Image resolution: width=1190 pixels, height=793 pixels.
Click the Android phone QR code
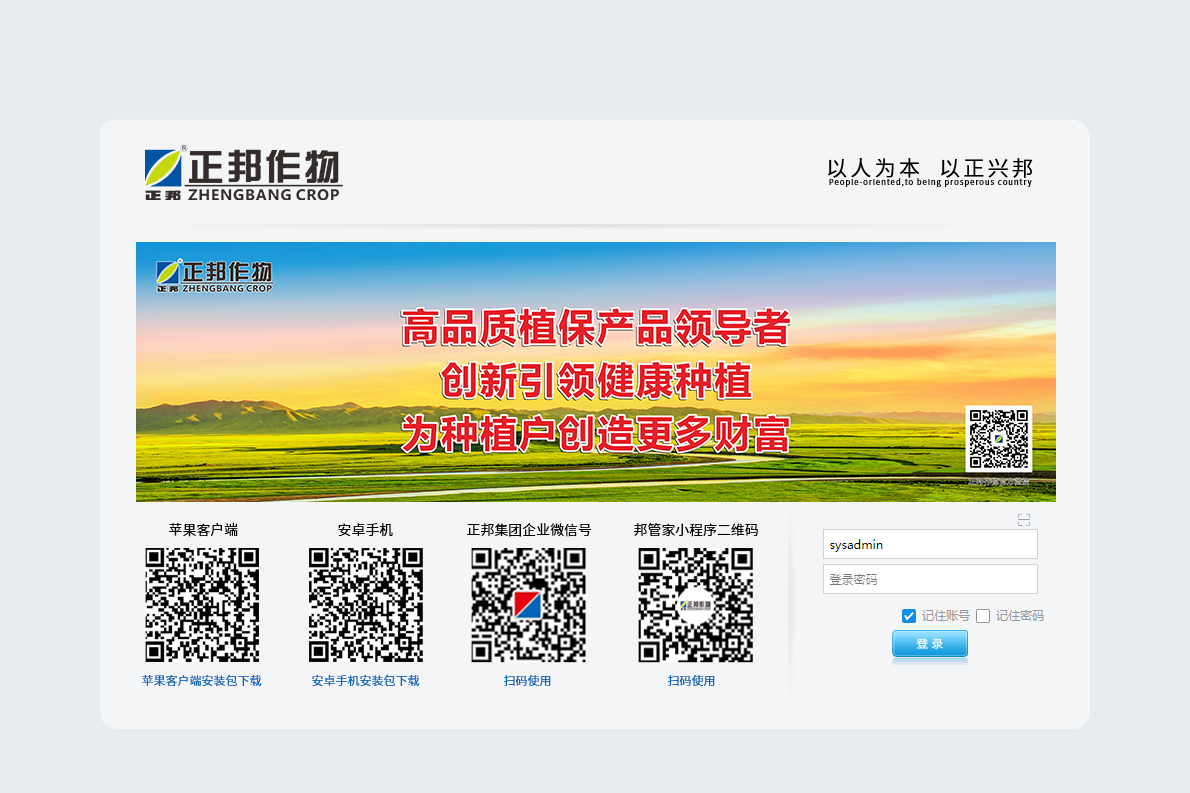click(365, 605)
